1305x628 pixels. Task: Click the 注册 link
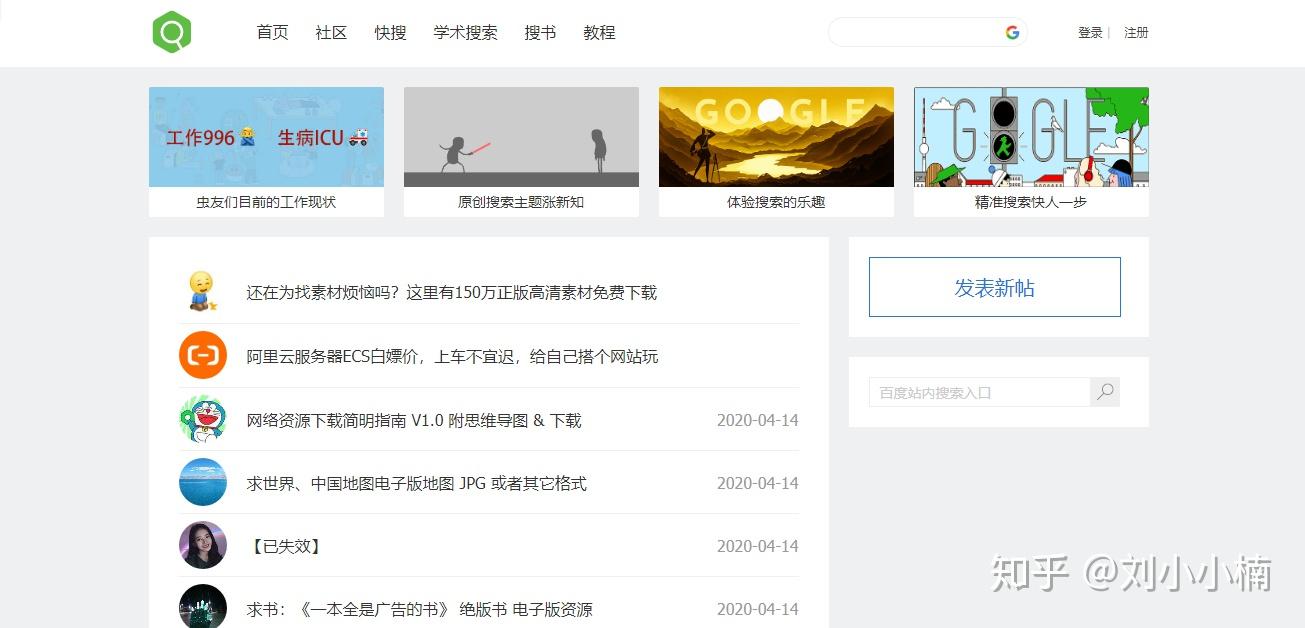point(1136,33)
